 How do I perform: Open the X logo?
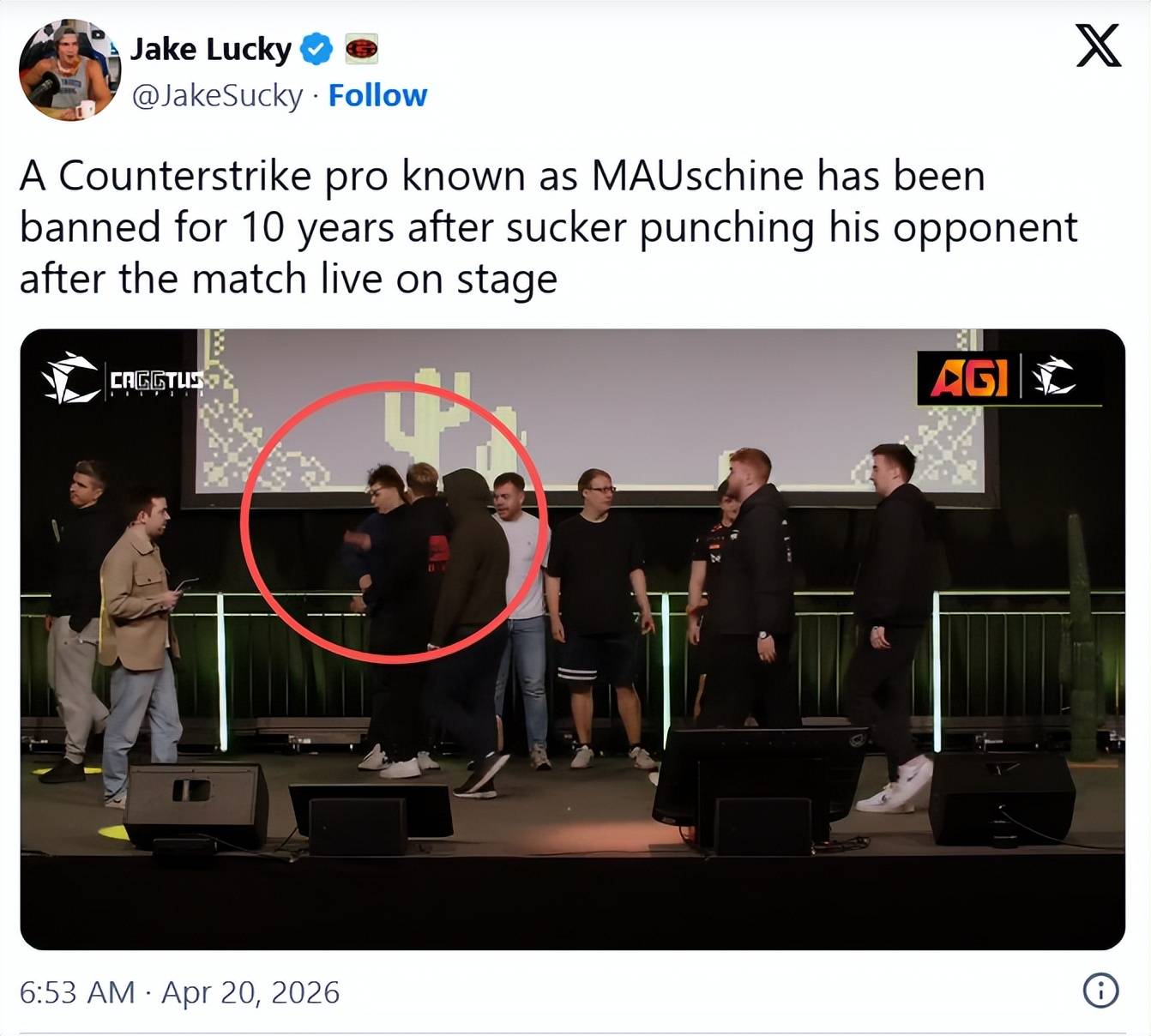(x=1098, y=45)
